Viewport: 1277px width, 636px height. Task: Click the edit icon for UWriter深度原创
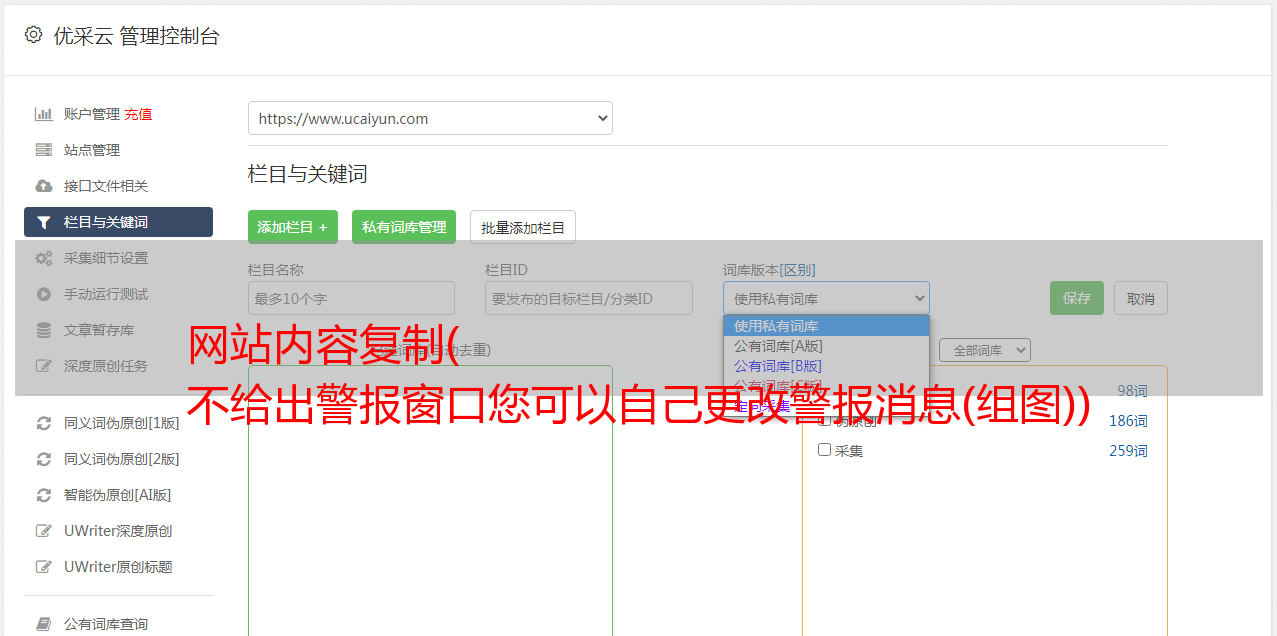[44, 531]
